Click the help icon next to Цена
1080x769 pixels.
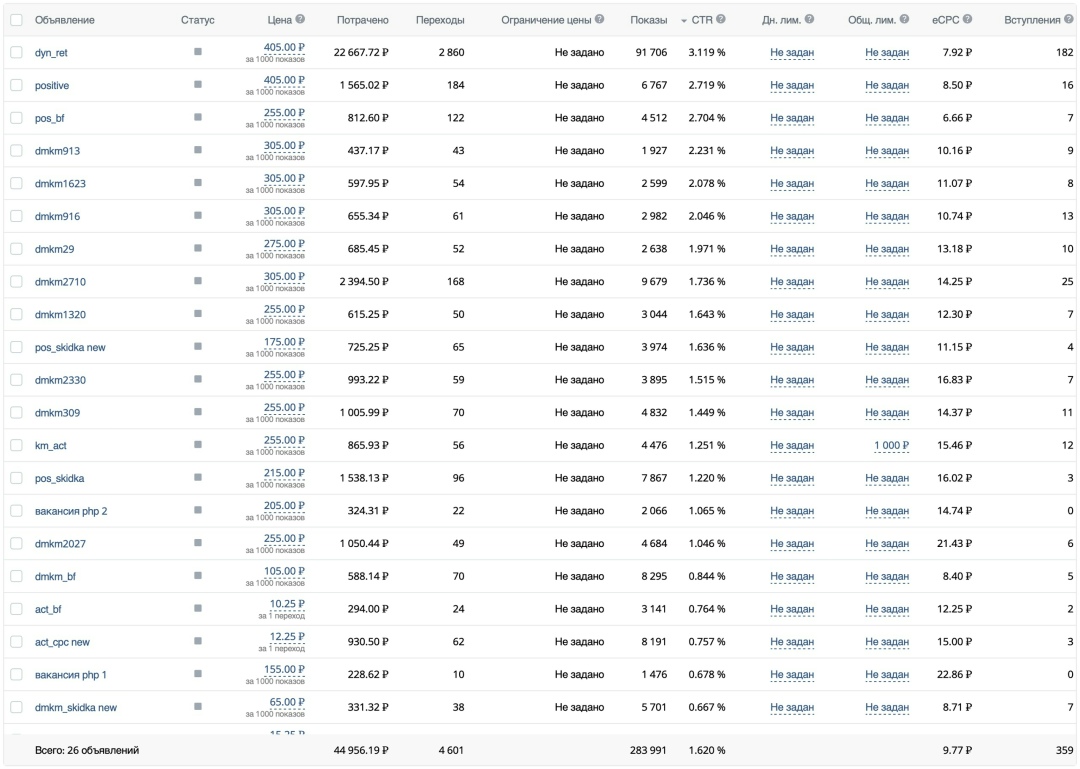pos(300,20)
